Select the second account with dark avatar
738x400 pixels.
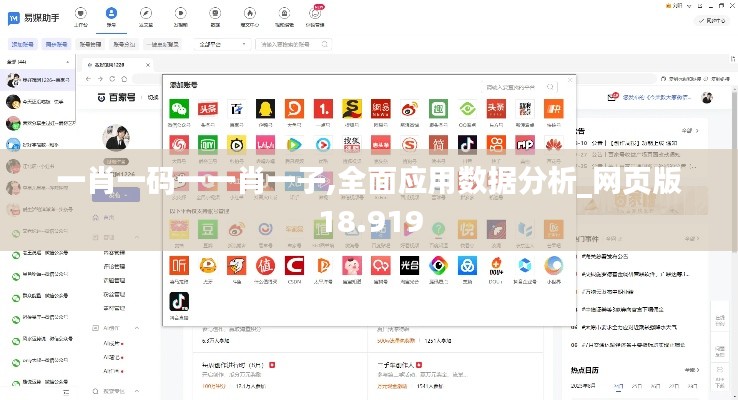[38, 102]
